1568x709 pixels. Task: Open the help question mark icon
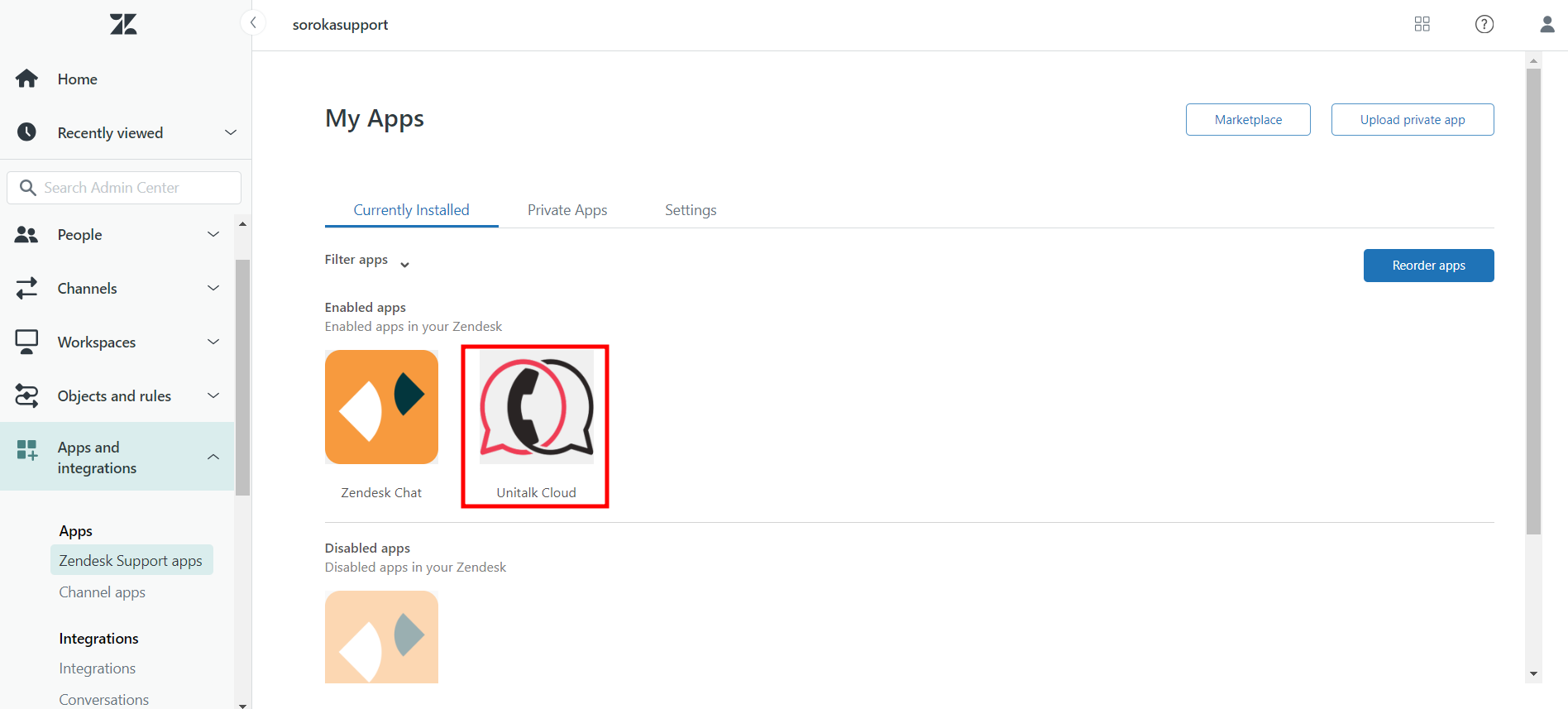click(x=1484, y=24)
